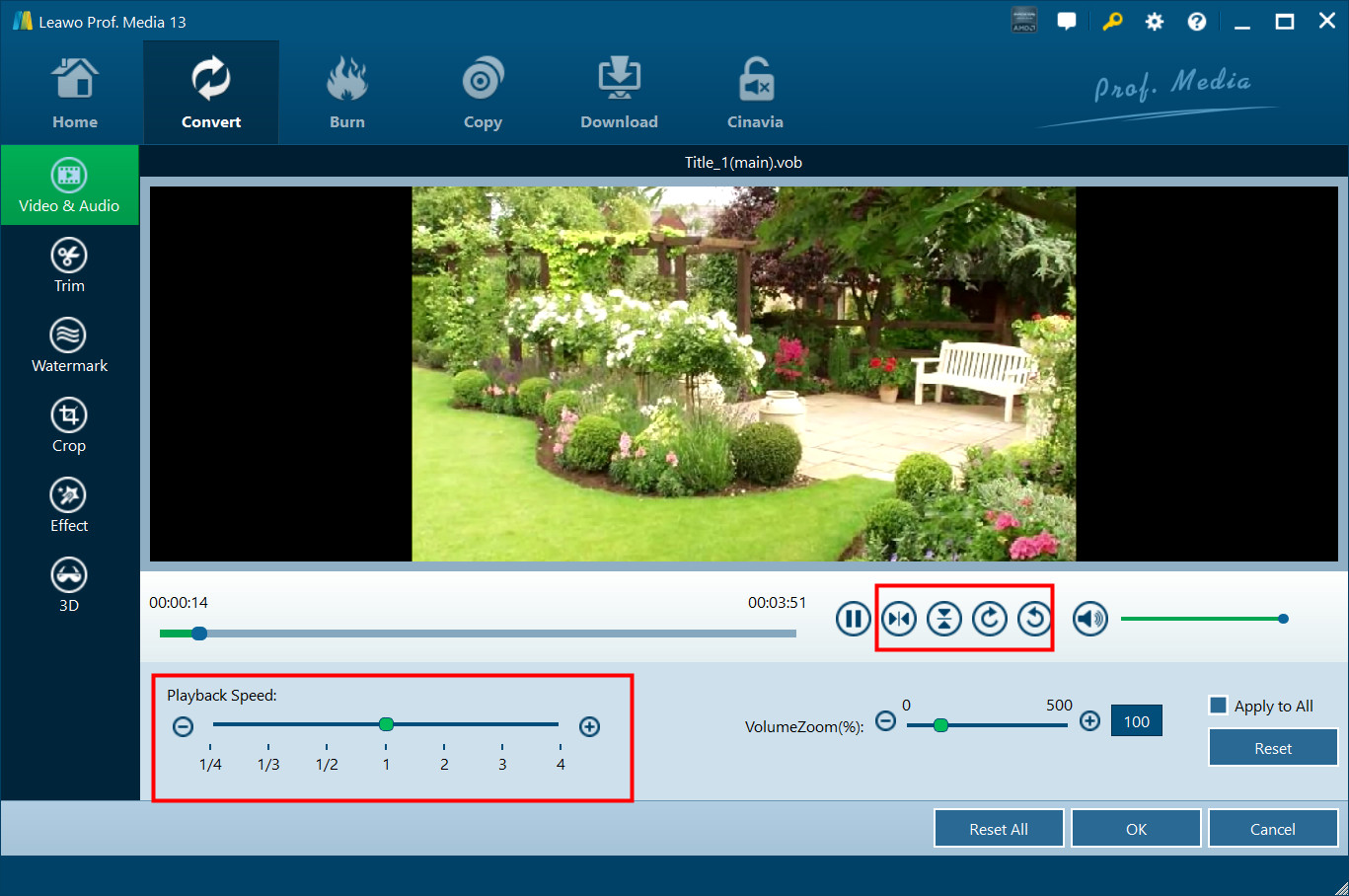Open the Effect adjustment panel
The image size is (1349, 896).
click(69, 505)
